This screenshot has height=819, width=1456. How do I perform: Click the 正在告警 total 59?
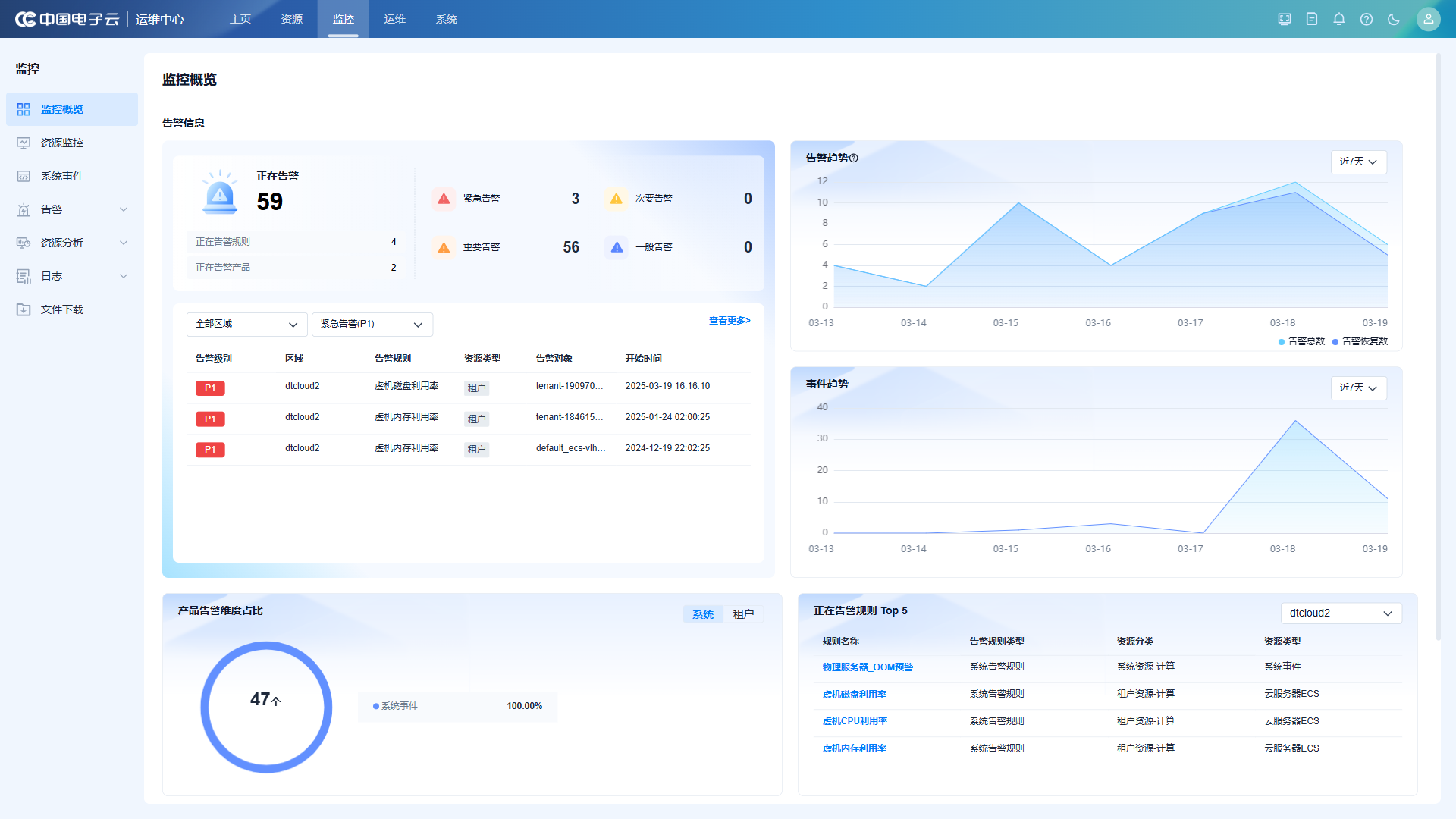(x=269, y=202)
